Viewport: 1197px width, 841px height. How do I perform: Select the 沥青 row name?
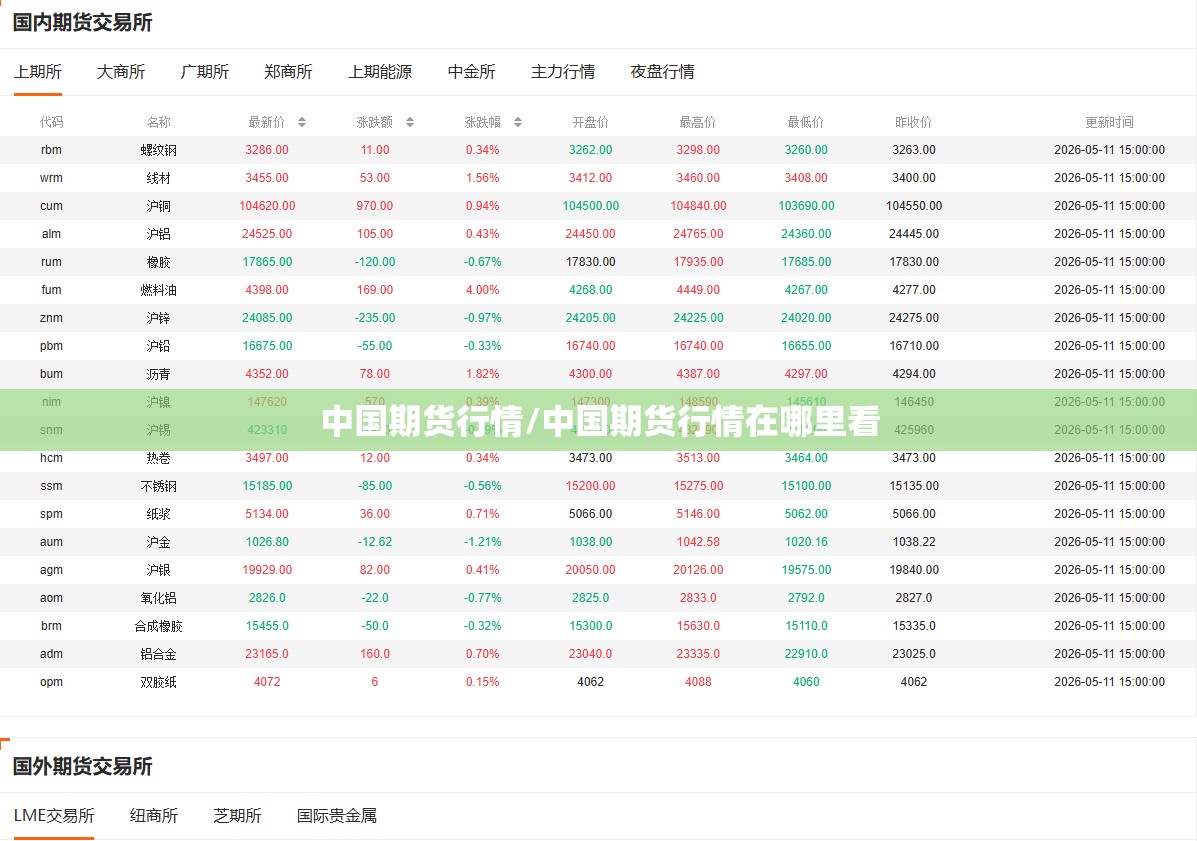coord(159,374)
